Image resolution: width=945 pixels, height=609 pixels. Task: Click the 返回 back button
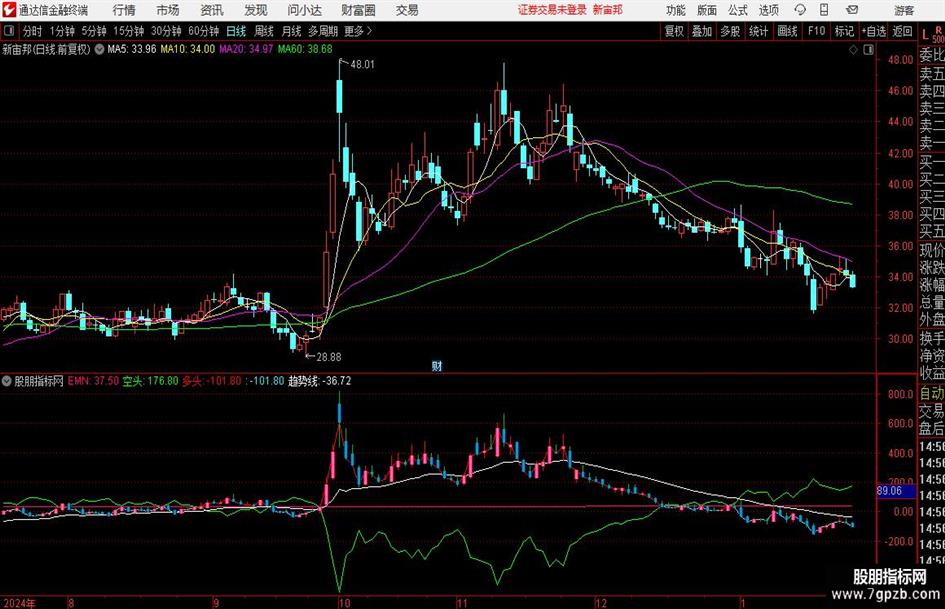pyautogui.click(x=902, y=31)
